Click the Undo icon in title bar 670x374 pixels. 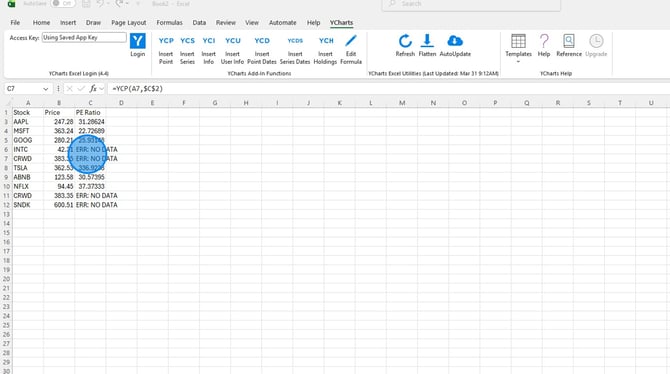(100, 3)
